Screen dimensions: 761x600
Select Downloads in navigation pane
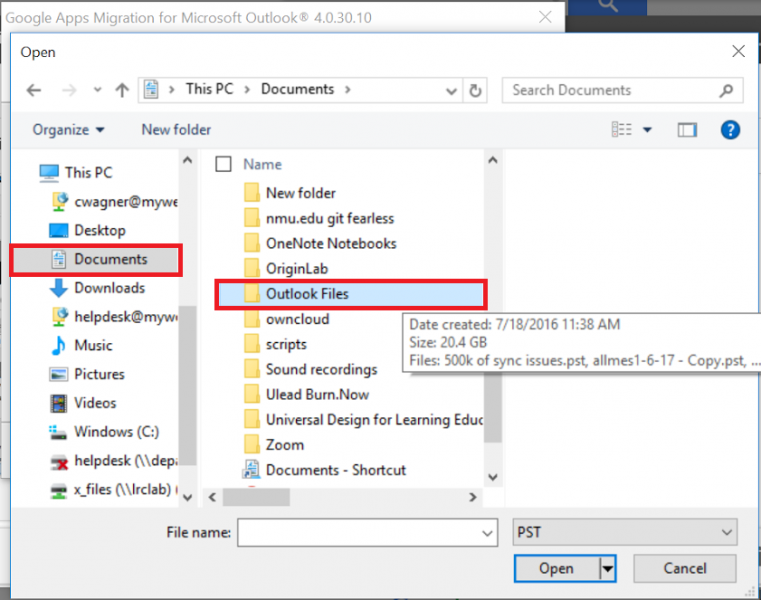(97, 288)
